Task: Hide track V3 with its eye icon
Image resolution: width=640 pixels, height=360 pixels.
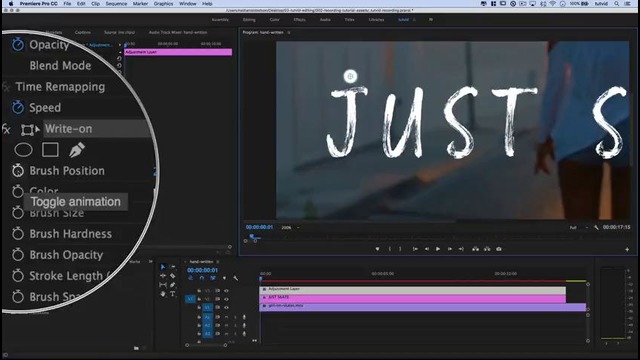Action: pos(226,291)
